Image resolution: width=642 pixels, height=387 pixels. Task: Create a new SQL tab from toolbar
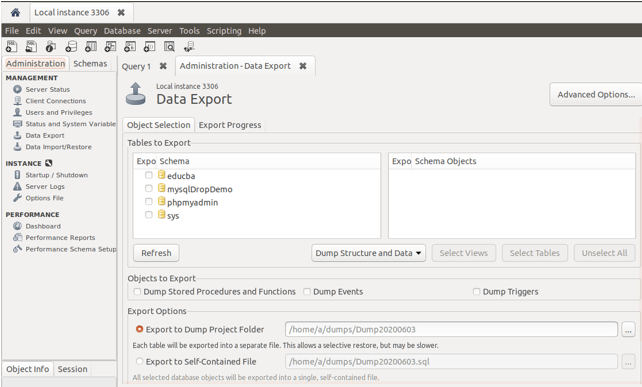tap(11, 46)
